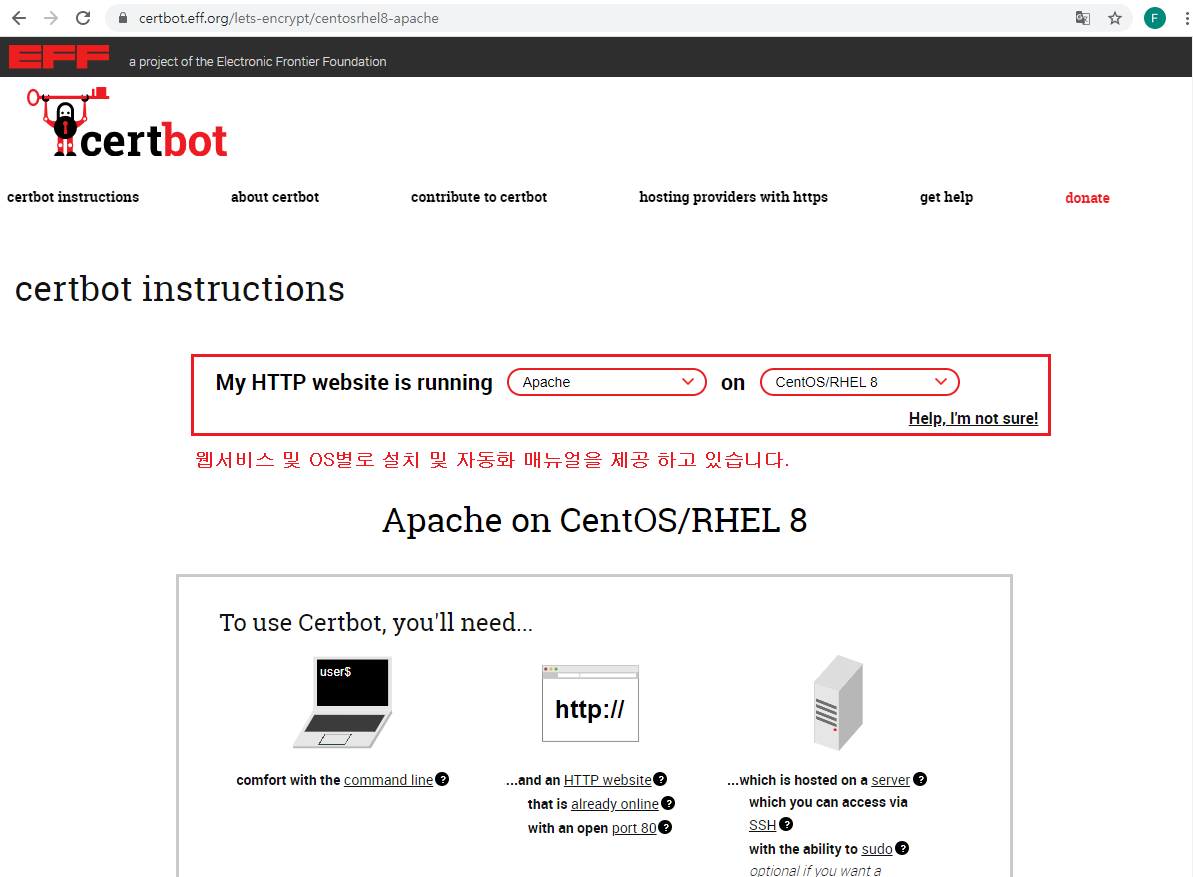Open certbot instructions menu item

click(73, 197)
